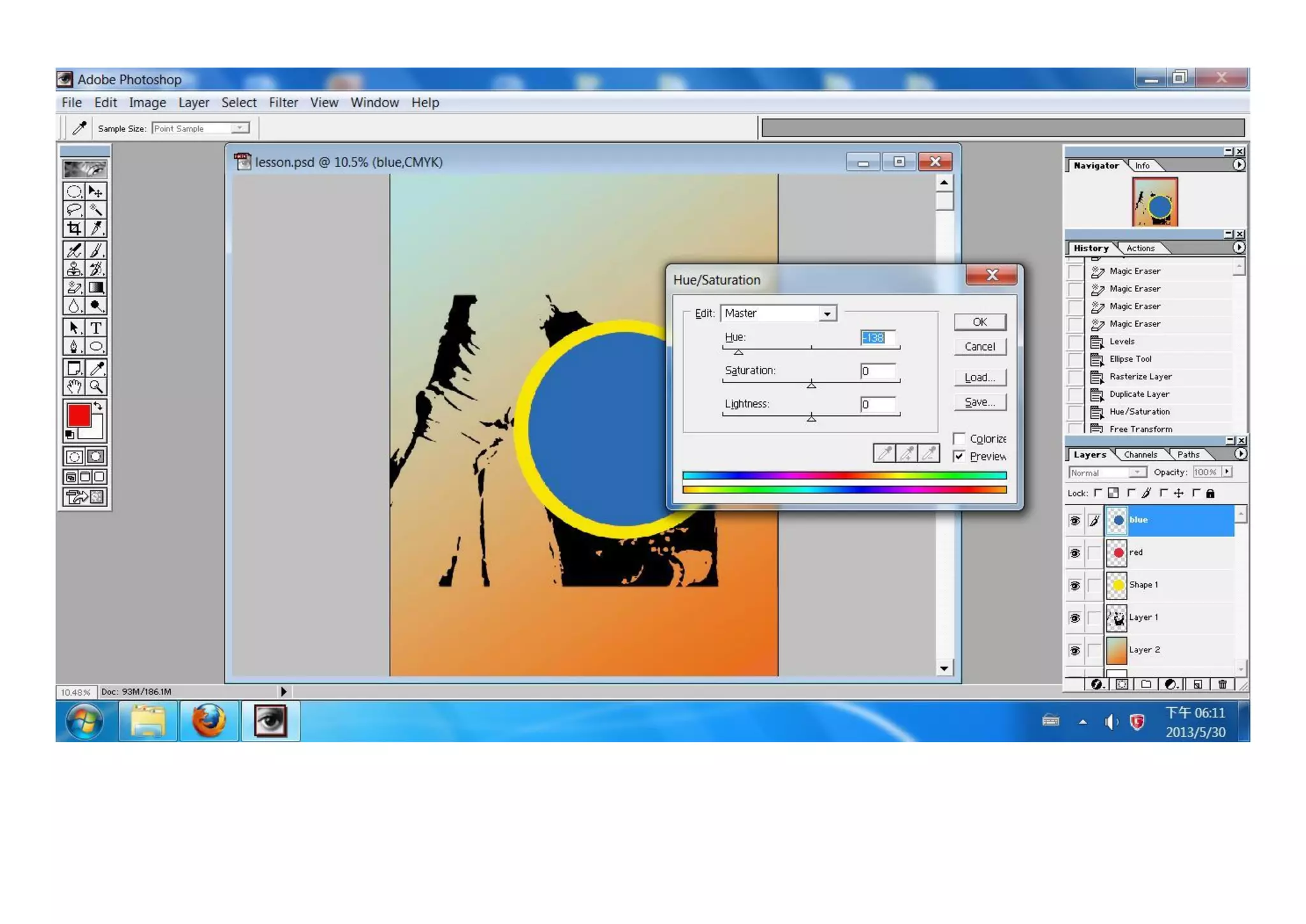Create a new layer set folder
The image size is (1306, 924).
(1146, 684)
